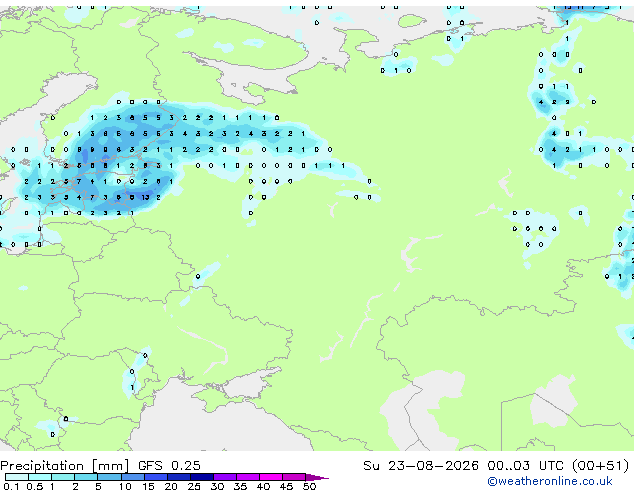The width and height of the screenshot is (634, 490).
Task: Click the 5–10 mm legend color box
Action: 109,477
